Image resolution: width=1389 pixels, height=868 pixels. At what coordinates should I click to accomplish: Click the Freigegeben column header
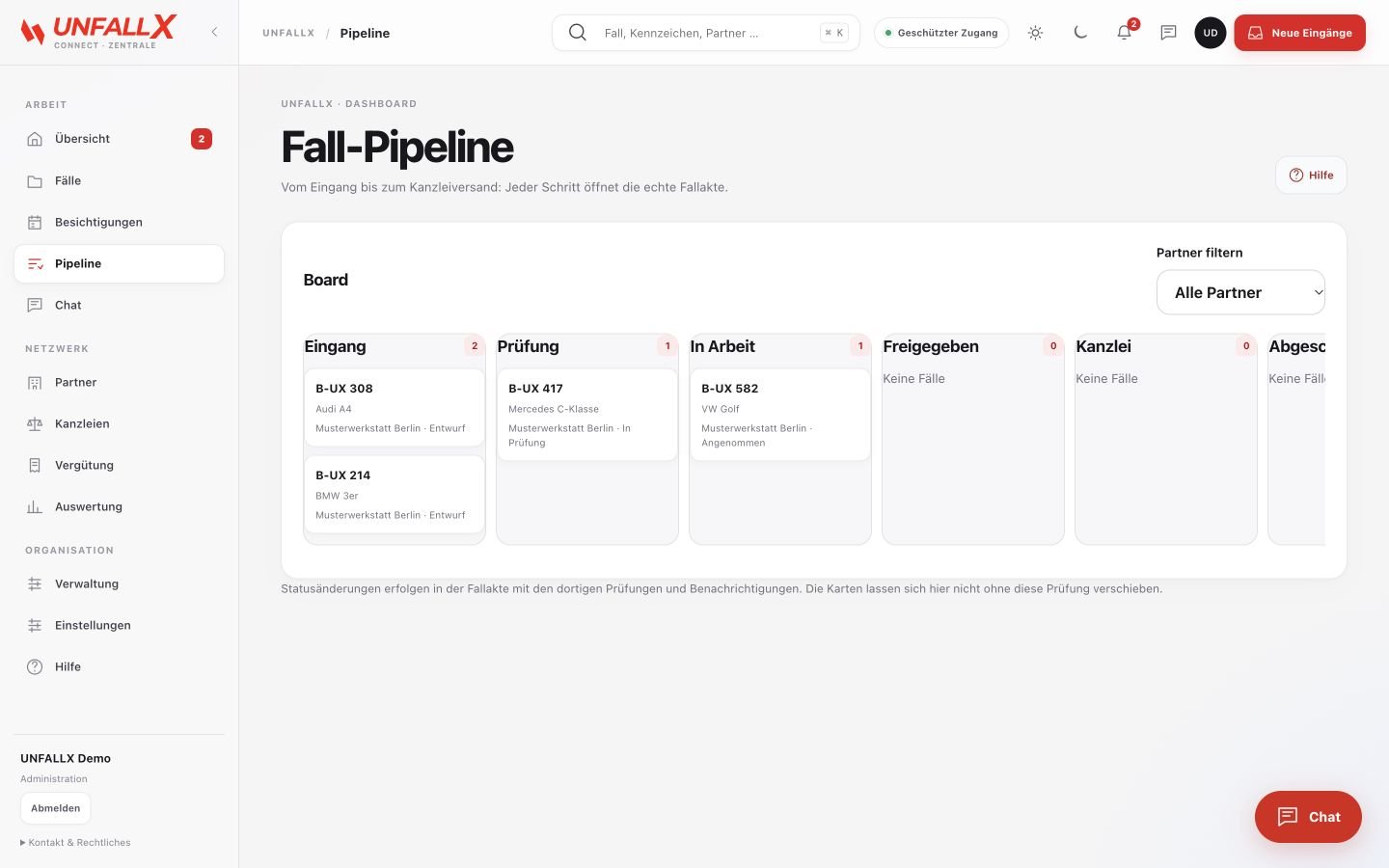(931, 346)
